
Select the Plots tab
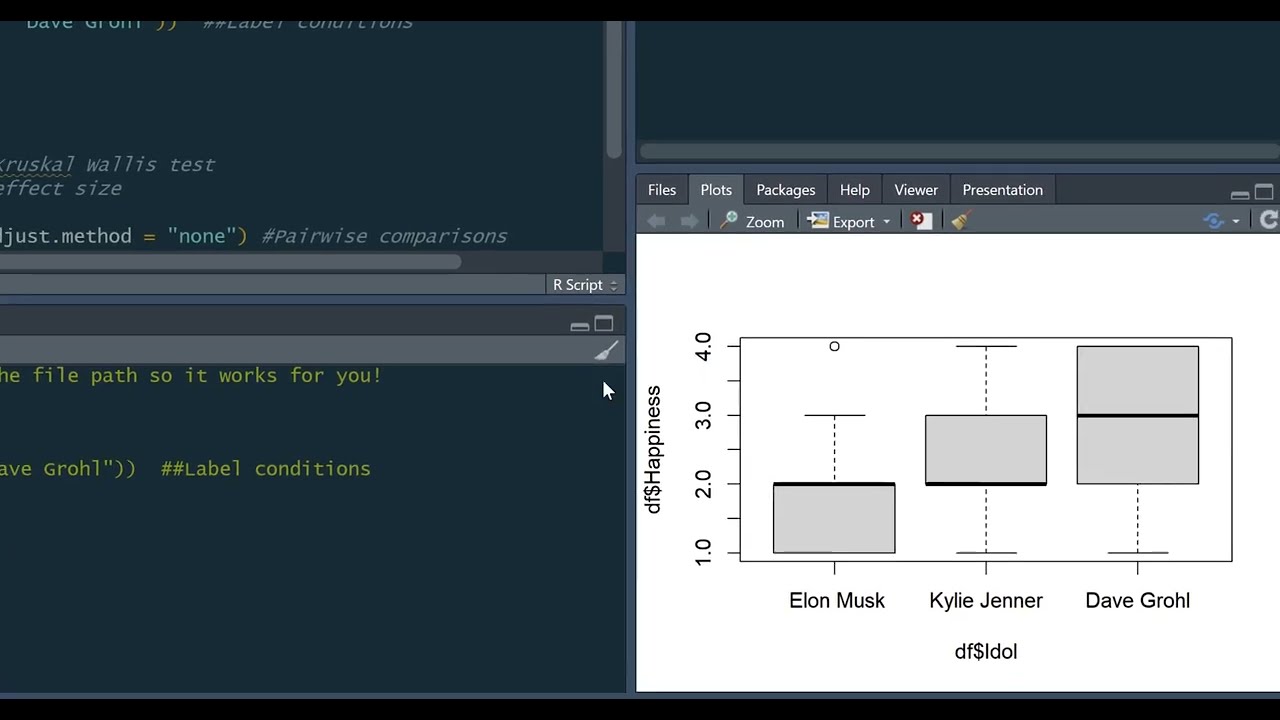(716, 190)
